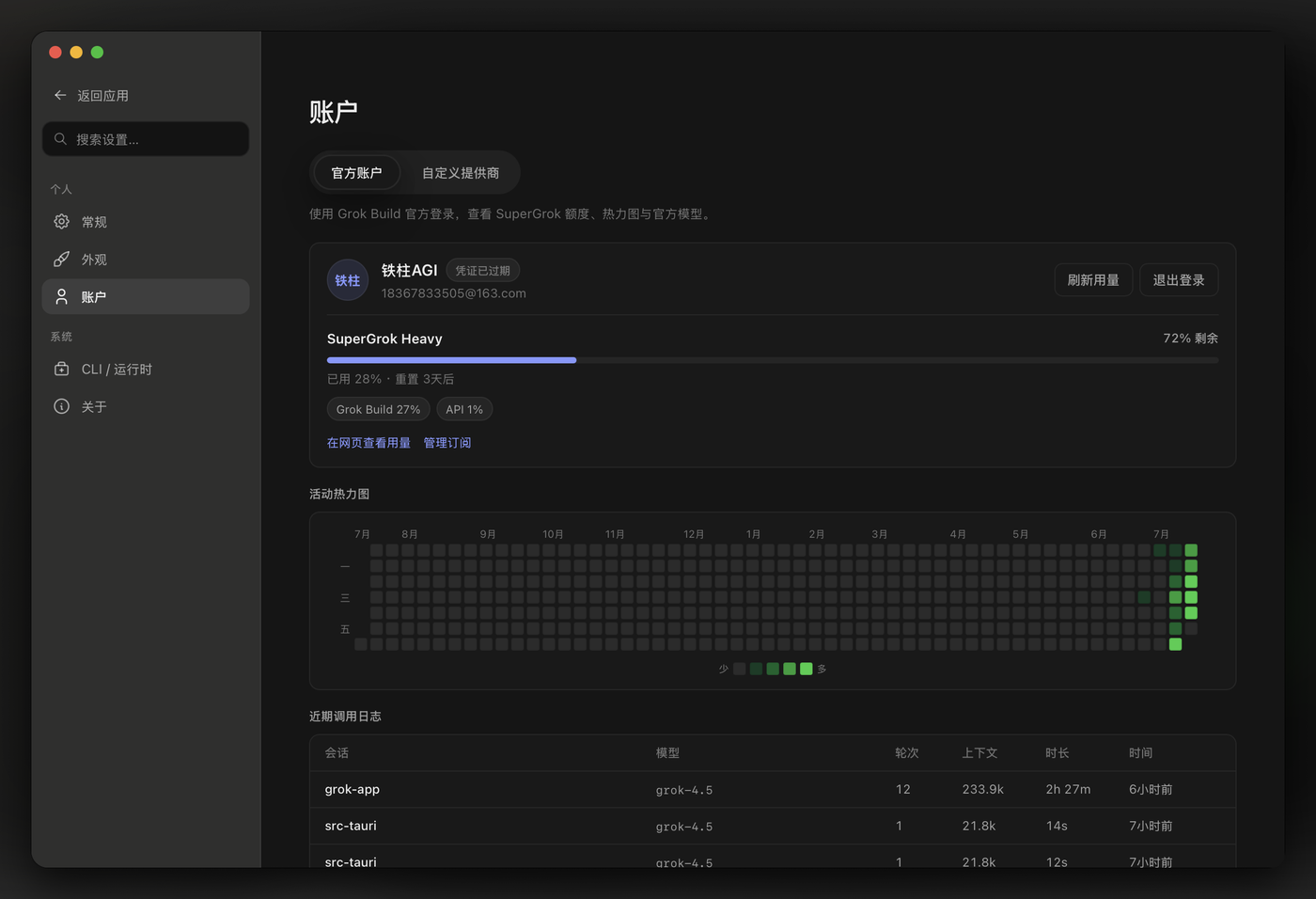Click the info icon for 关于
Image resolution: width=1316 pixels, height=899 pixels.
pos(61,406)
